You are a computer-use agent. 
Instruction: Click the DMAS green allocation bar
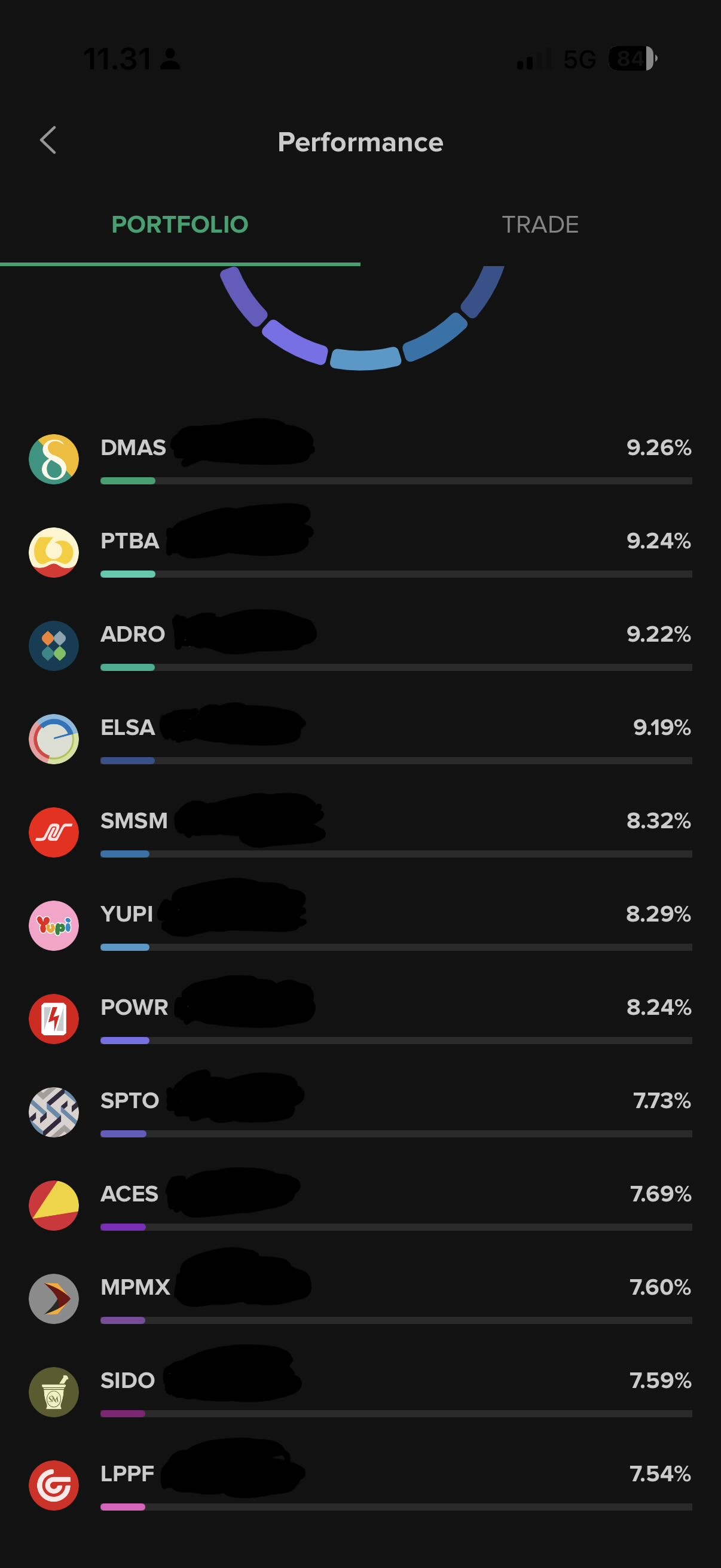point(128,481)
